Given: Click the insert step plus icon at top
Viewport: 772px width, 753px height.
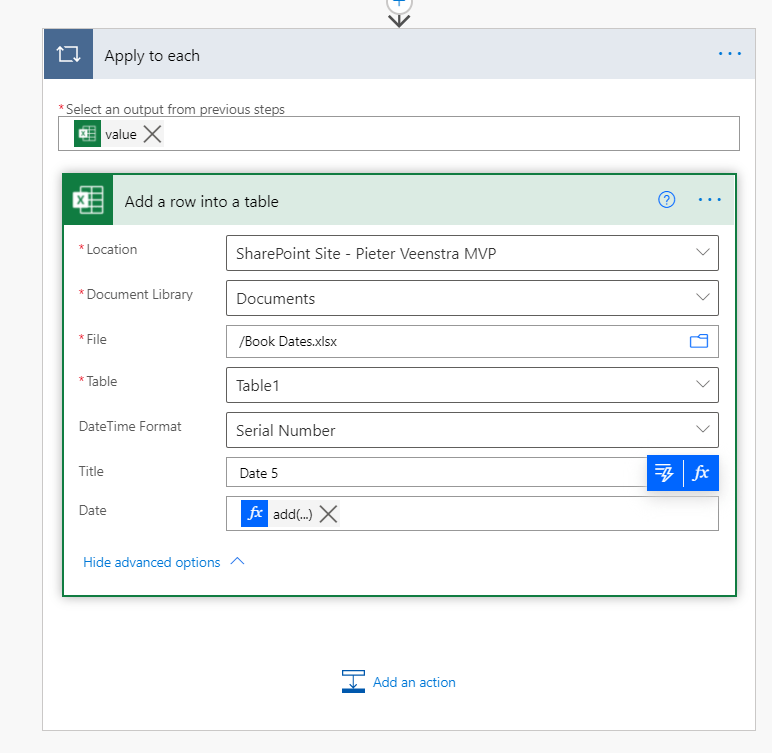Looking at the screenshot, I should pos(399,4).
